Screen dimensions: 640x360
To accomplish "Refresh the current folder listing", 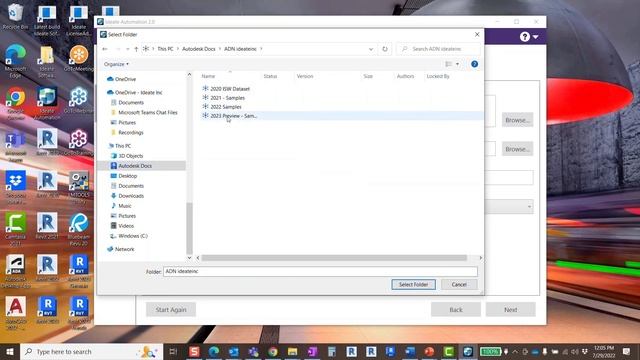I will coord(385,49).
